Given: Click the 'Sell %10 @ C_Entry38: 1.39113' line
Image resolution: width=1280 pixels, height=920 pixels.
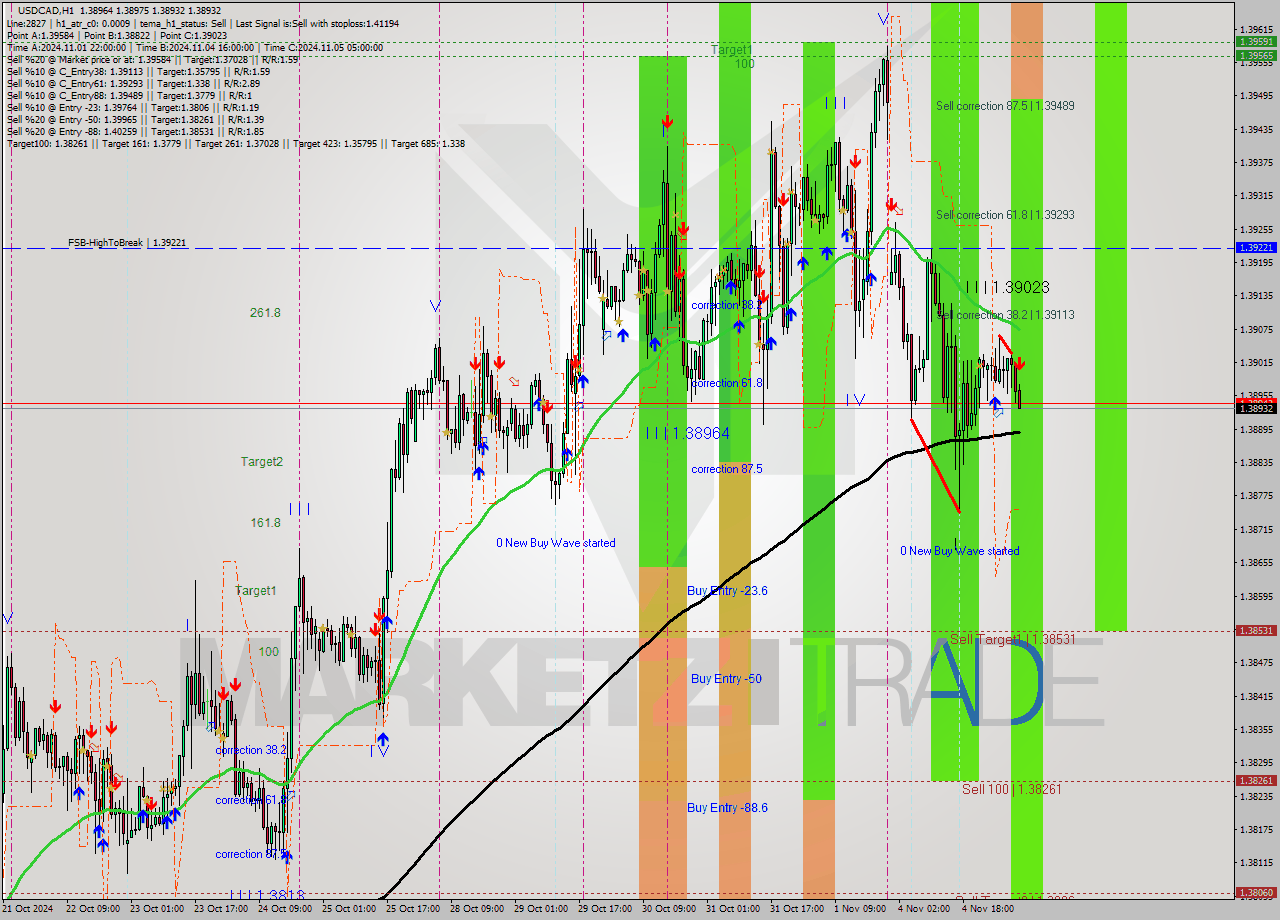Looking at the screenshot, I should tap(138, 71).
